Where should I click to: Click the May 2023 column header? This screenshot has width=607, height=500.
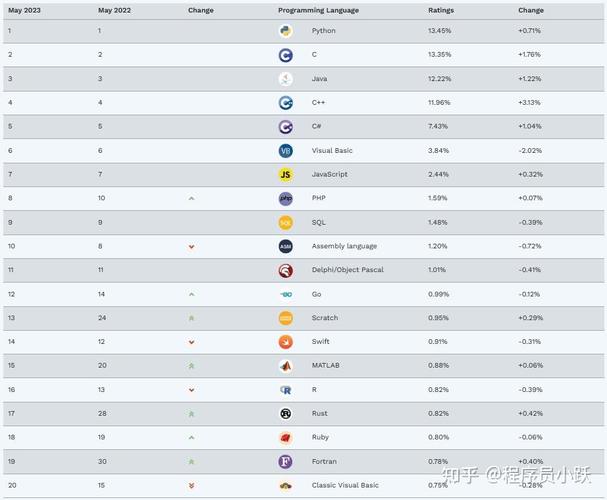[x=24, y=10]
